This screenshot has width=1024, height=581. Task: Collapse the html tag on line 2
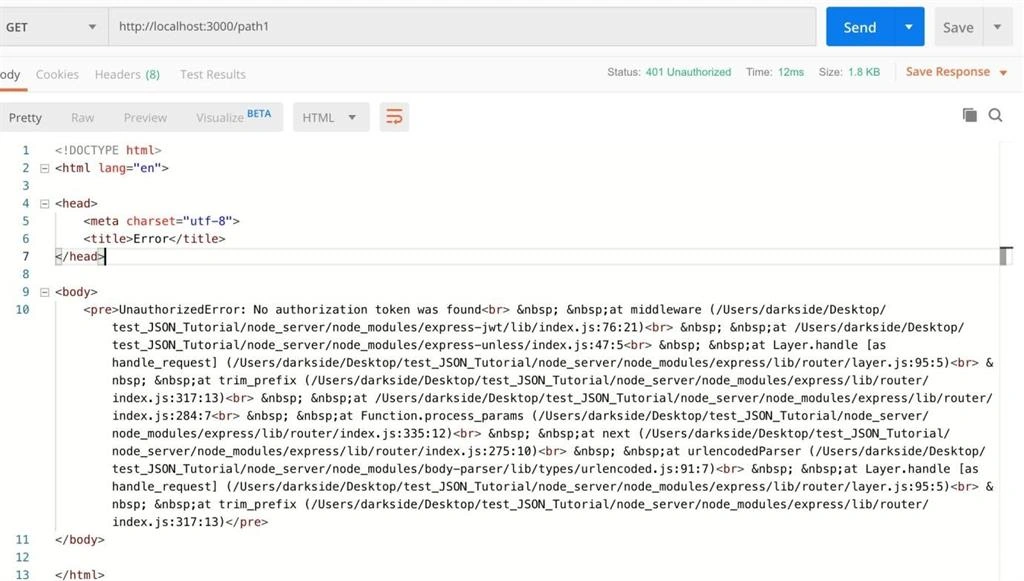pos(44,168)
